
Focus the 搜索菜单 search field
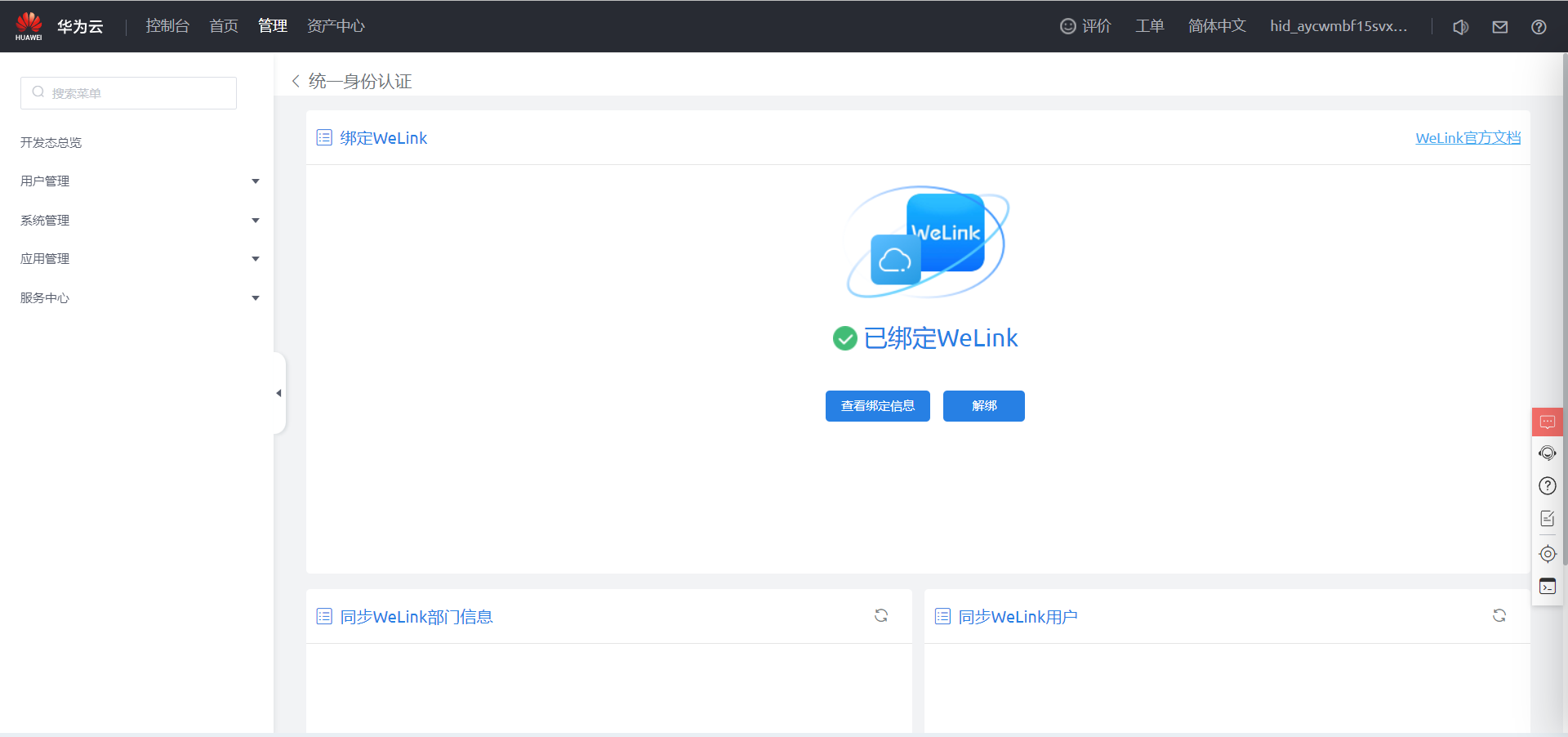click(128, 93)
